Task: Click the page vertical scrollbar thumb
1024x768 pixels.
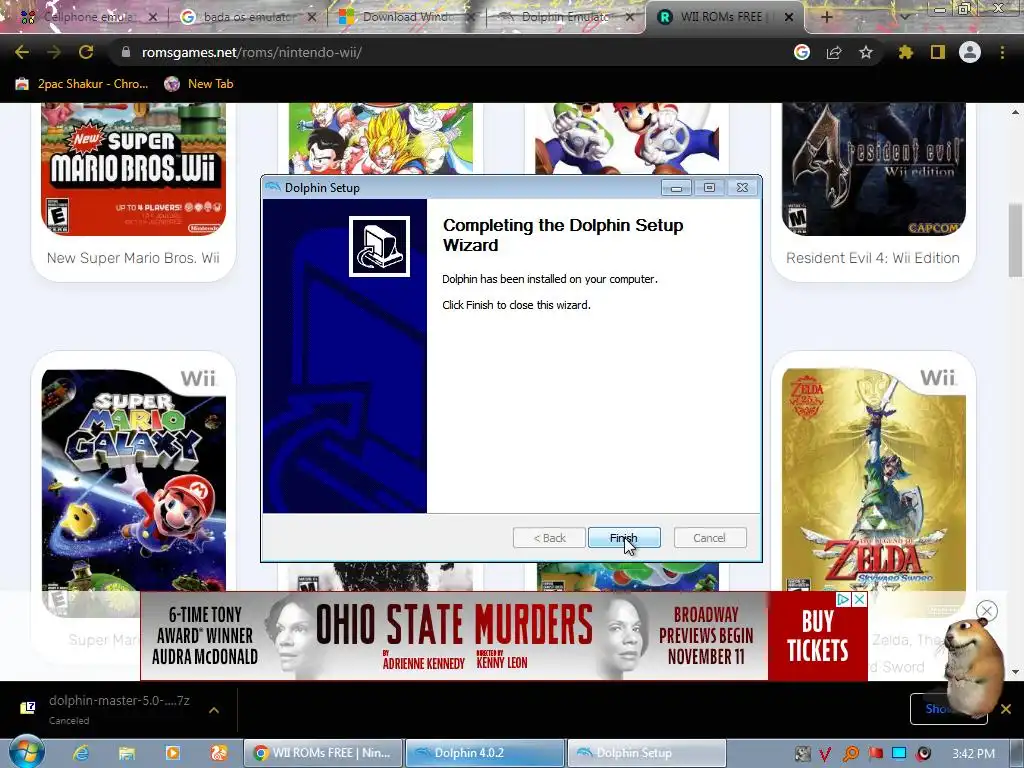Action: tap(1015, 240)
